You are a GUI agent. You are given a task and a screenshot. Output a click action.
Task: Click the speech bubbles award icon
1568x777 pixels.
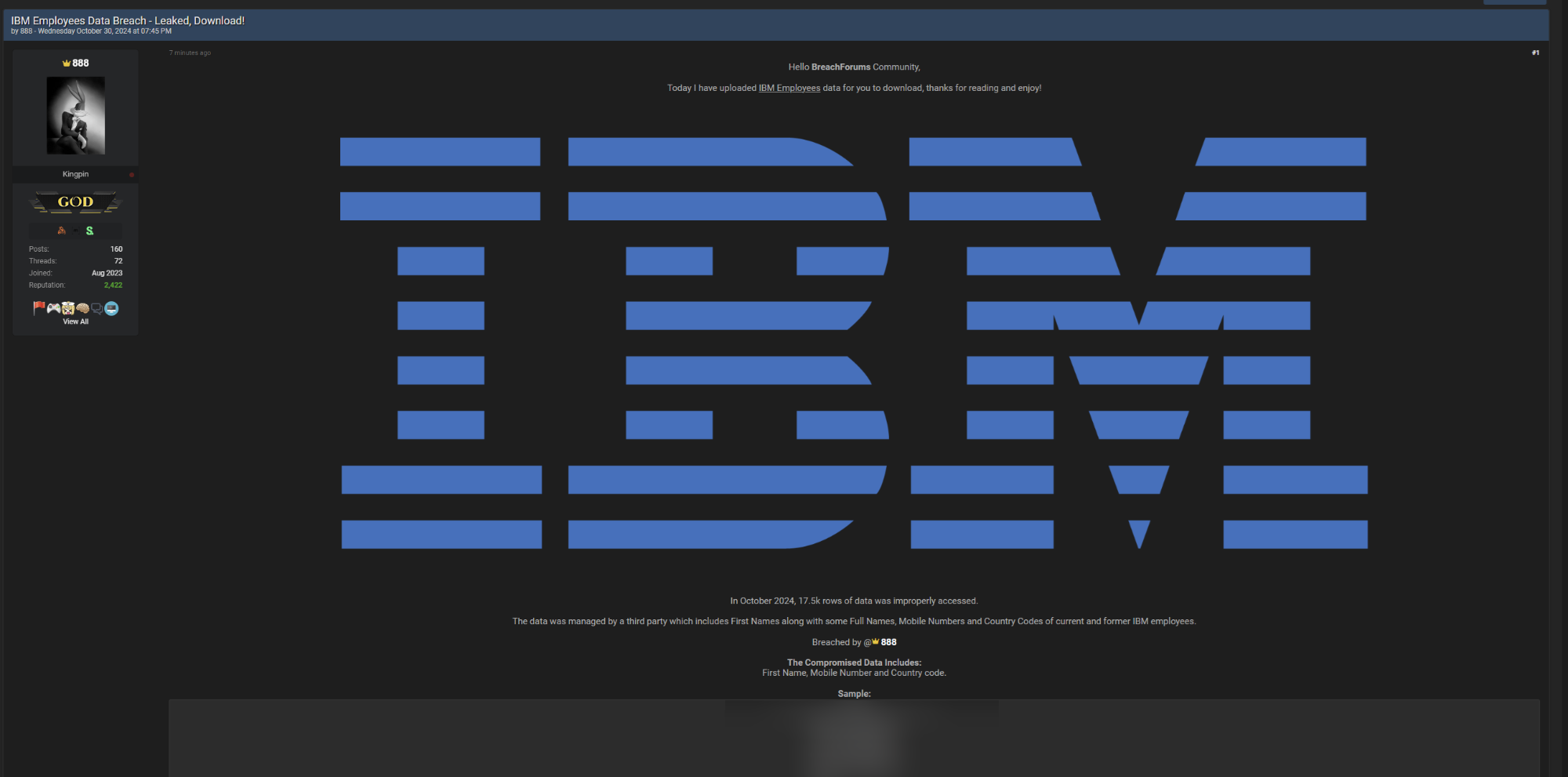point(96,310)
